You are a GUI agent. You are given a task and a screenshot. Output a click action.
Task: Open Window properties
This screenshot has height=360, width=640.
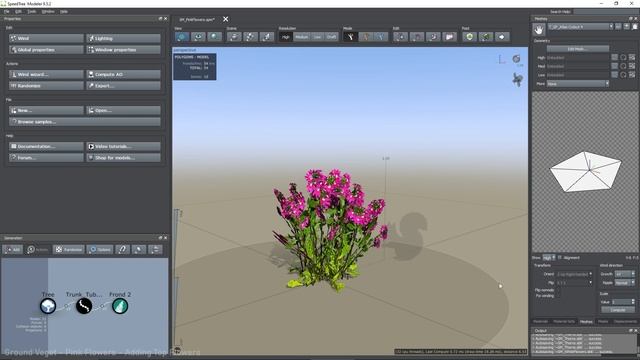(x=123, y=50)
